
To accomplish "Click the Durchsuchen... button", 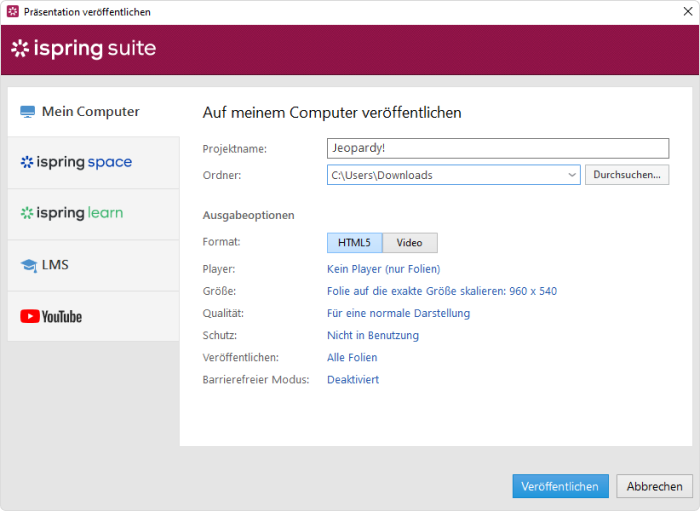I will [627, 175].
